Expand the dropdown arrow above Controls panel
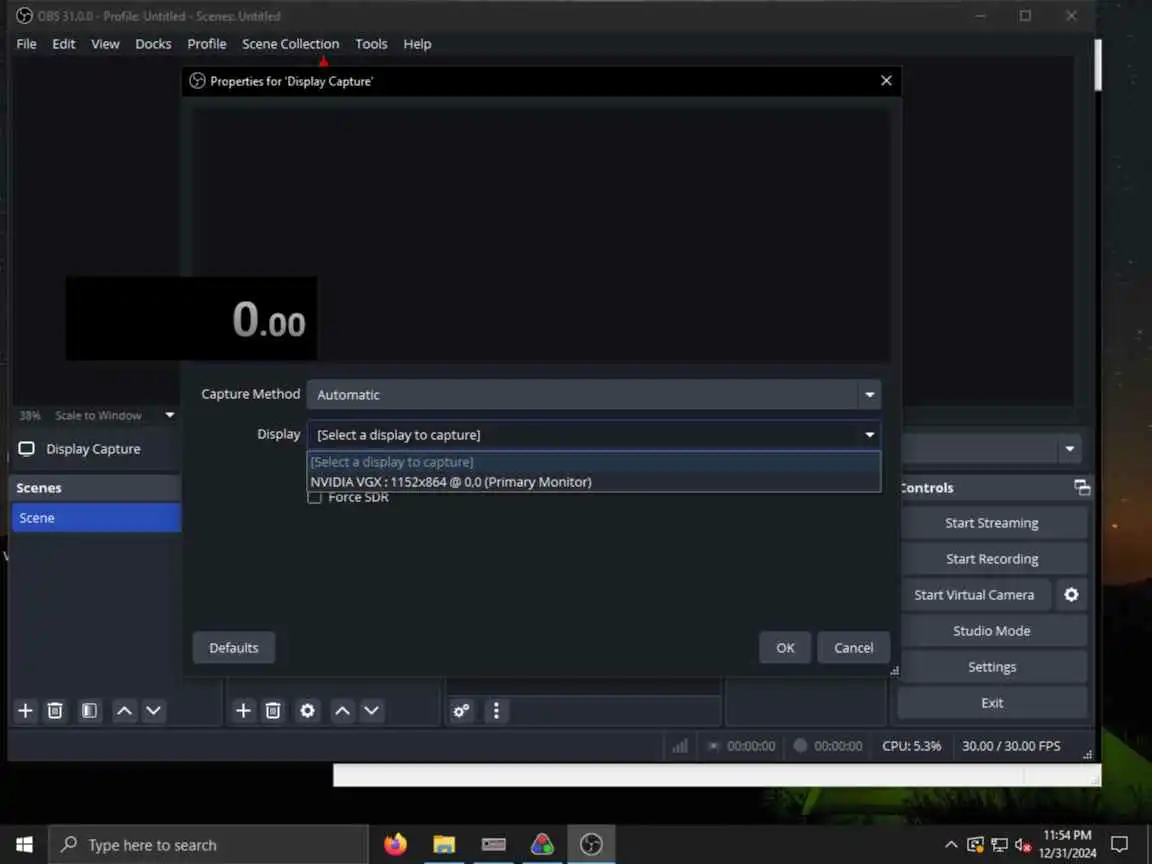 click(1069, 449)
